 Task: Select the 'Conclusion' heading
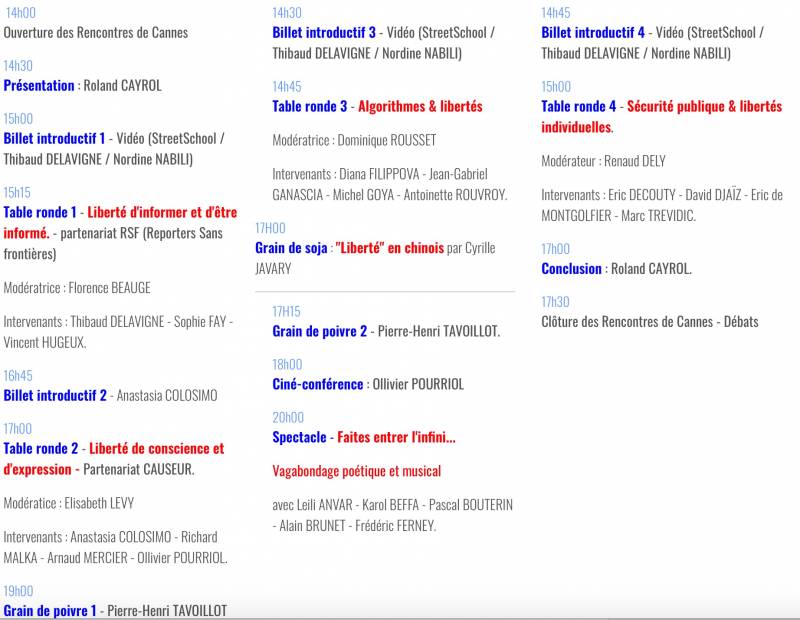click(x=571, y=268)
